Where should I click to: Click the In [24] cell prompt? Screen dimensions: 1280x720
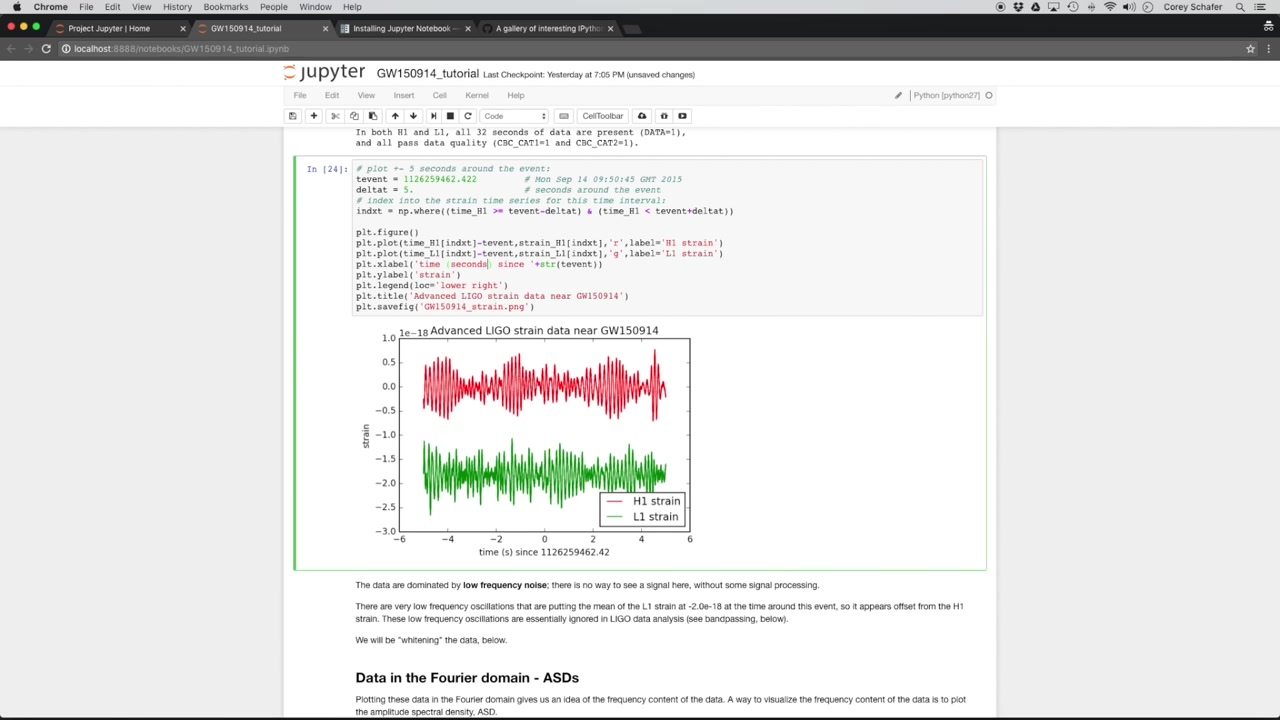pos(327,169)
